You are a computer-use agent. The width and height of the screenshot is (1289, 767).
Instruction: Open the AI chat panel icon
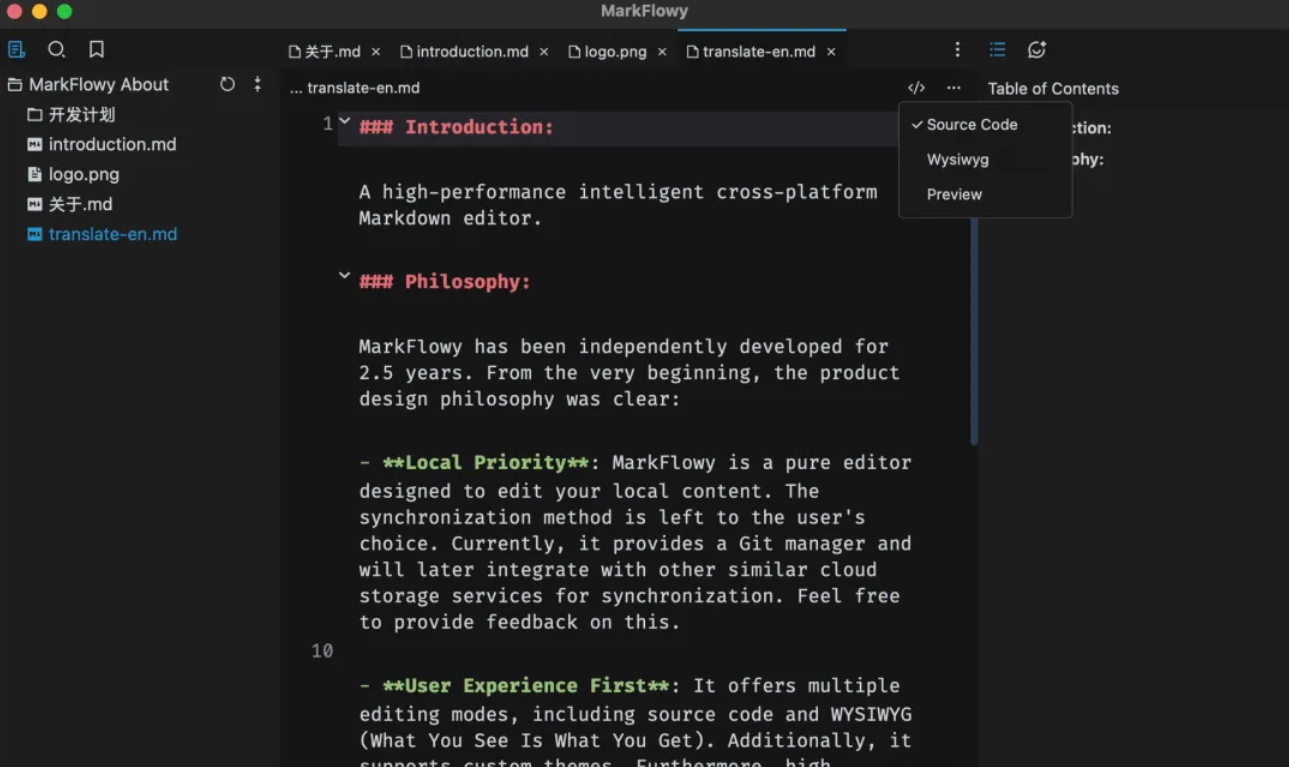(1037, 50)
